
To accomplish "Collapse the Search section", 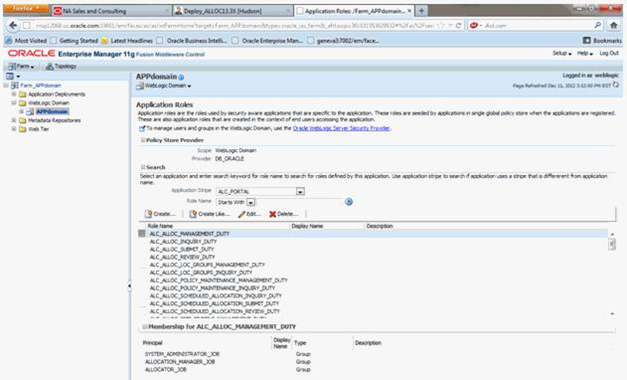I will click(143, 167).
